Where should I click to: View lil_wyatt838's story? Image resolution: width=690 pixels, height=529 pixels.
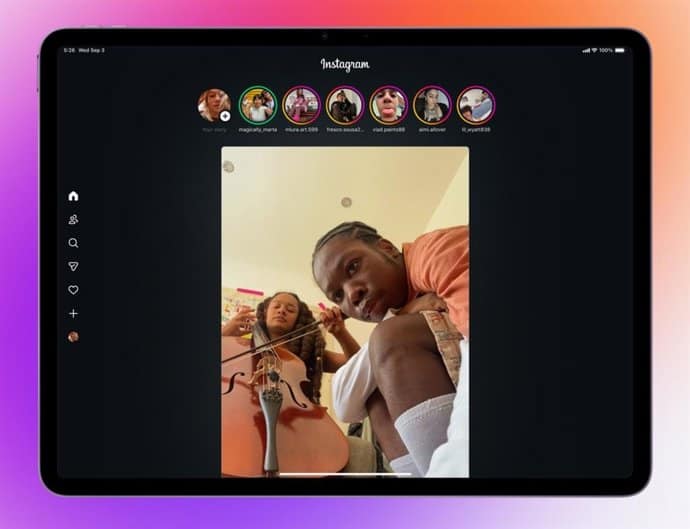click(476, 105)
